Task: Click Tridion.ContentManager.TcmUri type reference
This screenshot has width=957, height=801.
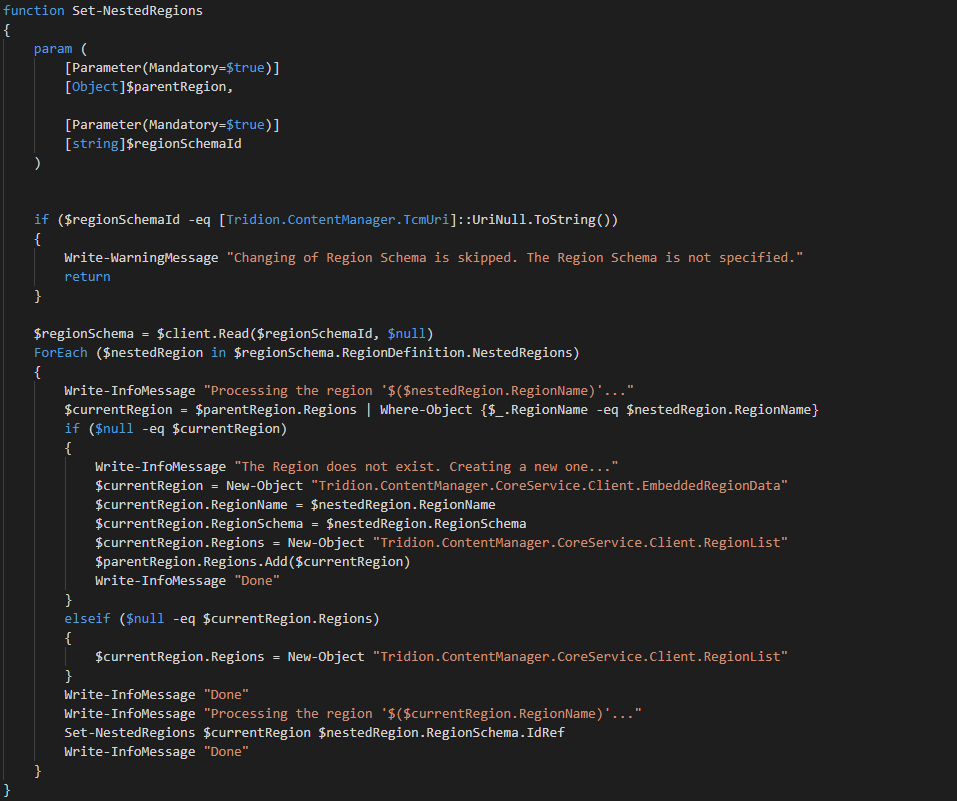Action: tap(338, 219)
